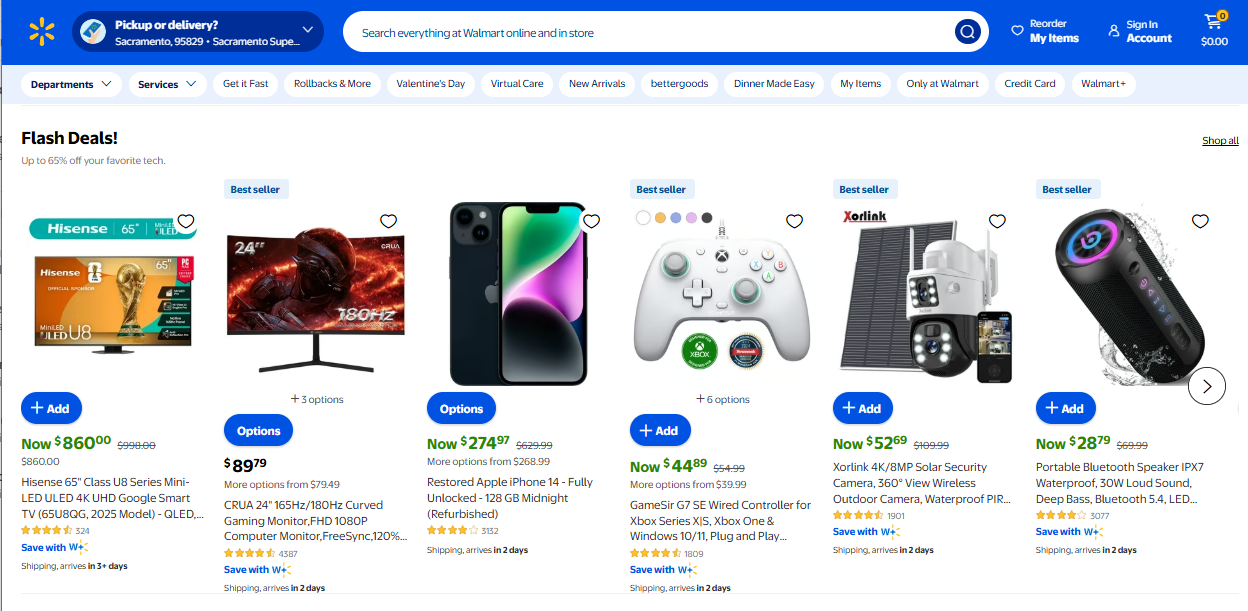Click the next carousel arrow
Screen dimensions: 1248x611
1207,385
